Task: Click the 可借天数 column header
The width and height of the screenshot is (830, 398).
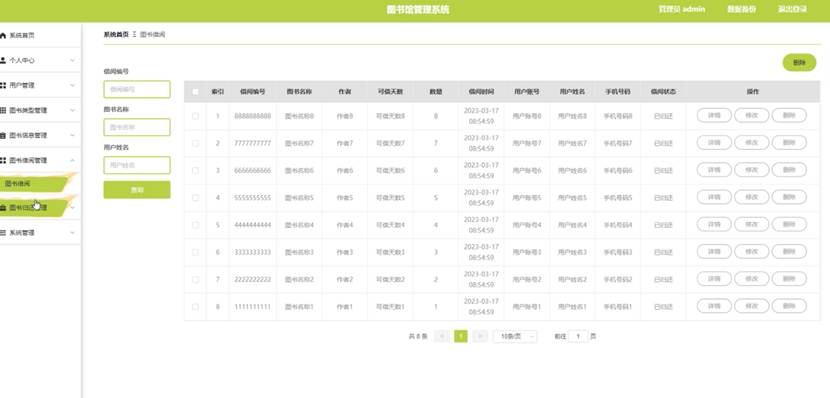Action: pyautogui.click(x=390, y=92)
